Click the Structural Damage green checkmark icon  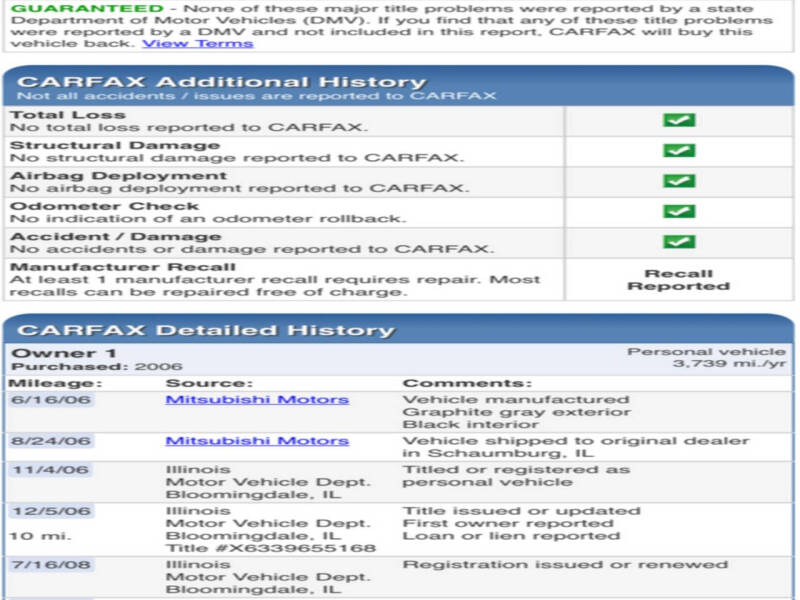pos(679,151)
